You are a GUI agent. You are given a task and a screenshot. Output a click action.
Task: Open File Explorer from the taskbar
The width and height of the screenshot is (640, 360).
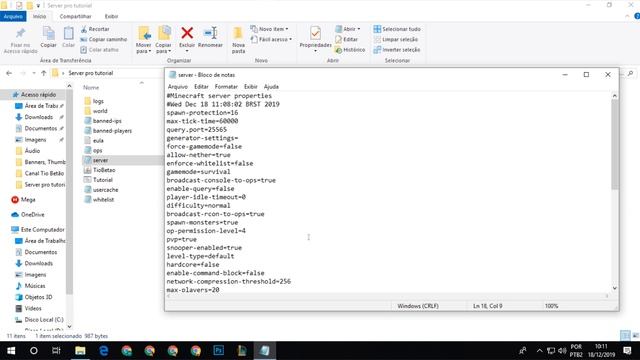[x=80, y=351]
